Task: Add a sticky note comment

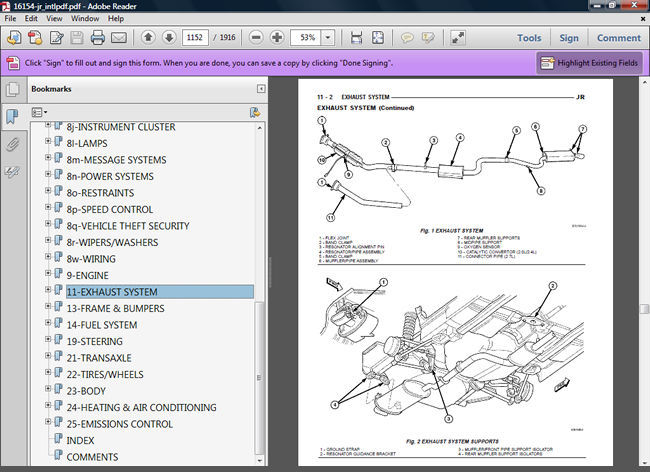Action: 407,38
